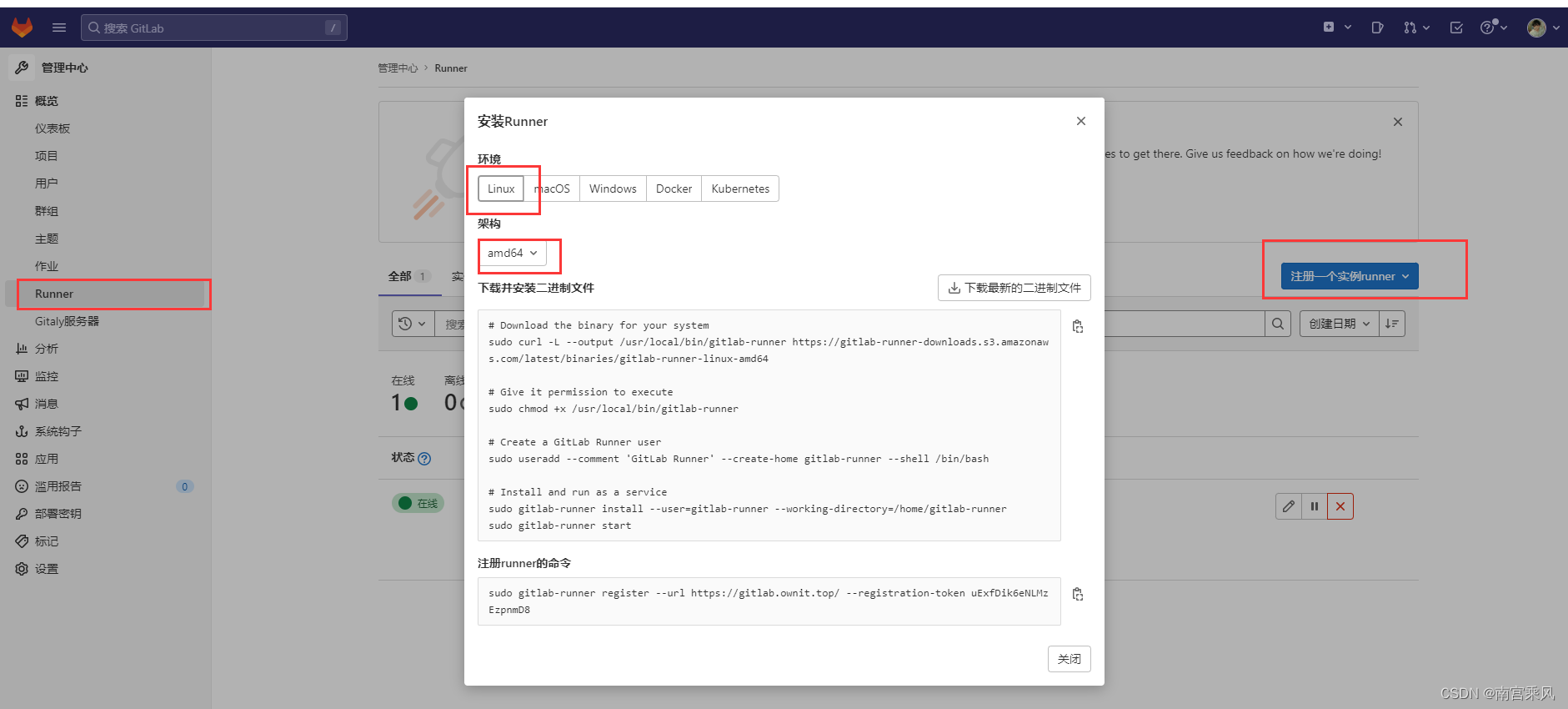Click the 监控 monitor icon
This screenshot has height=709, width=1568.
(22, 376)
